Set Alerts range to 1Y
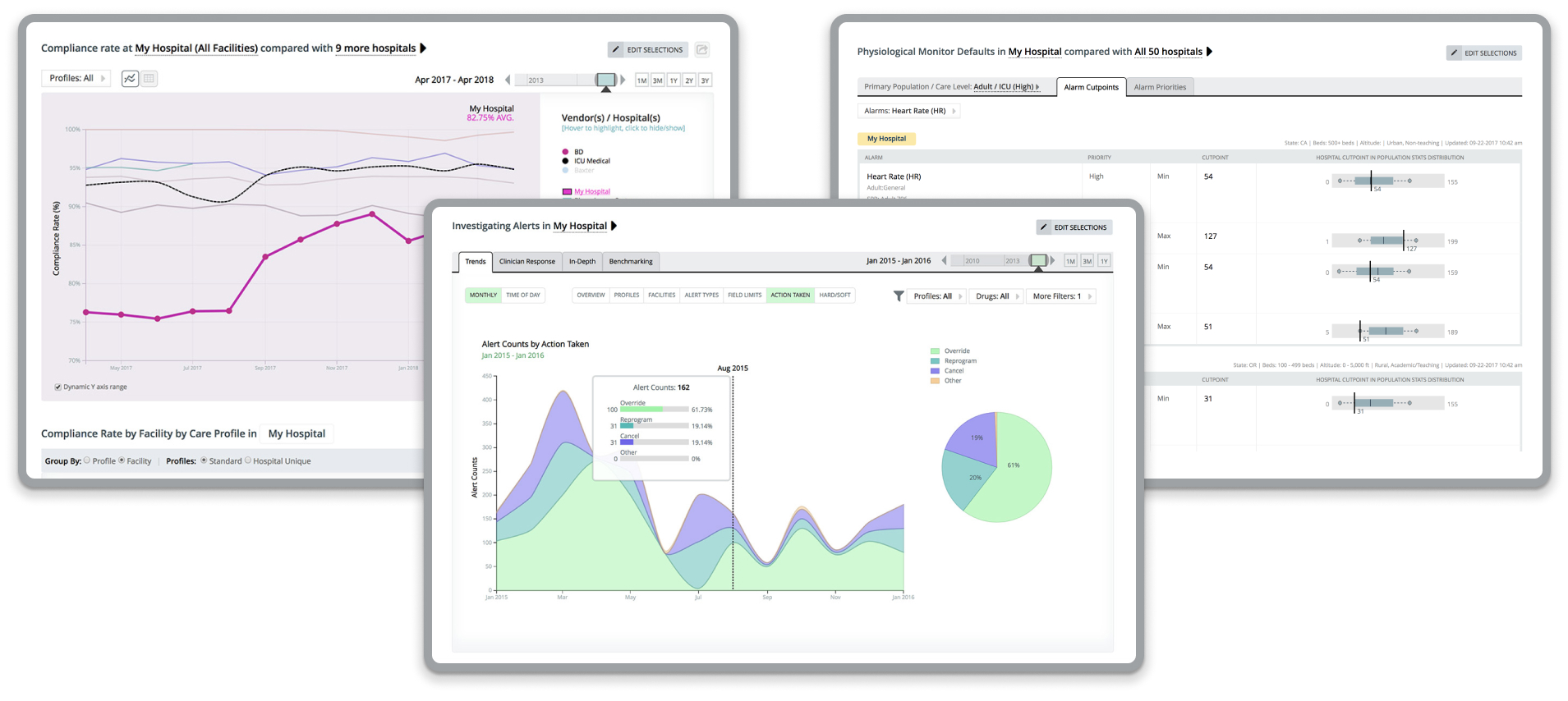The image size is (1568, 701). pos(1104,261)
